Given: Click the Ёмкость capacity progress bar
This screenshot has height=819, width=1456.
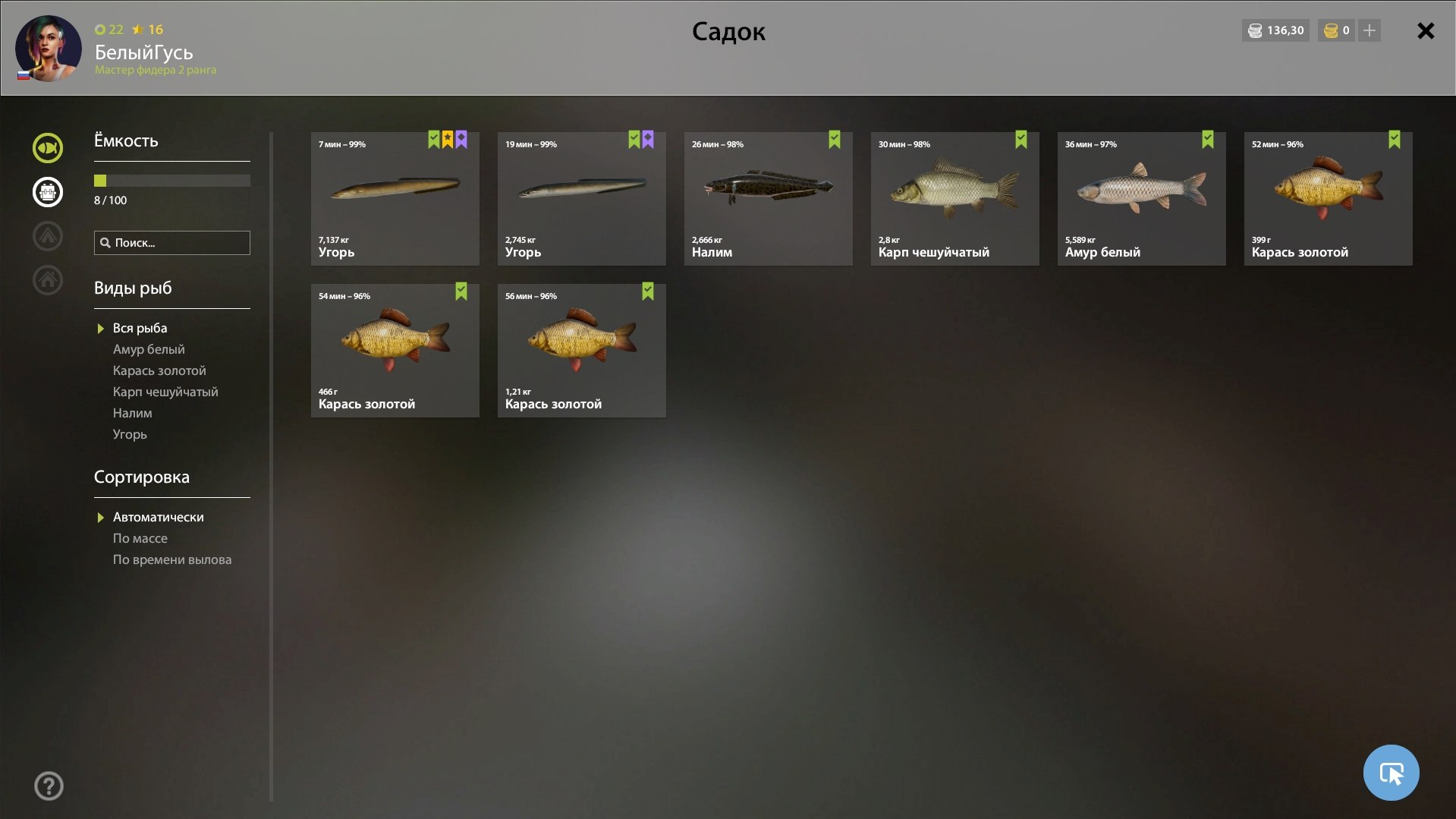Looking at the screenshot, I should (172, 181).
